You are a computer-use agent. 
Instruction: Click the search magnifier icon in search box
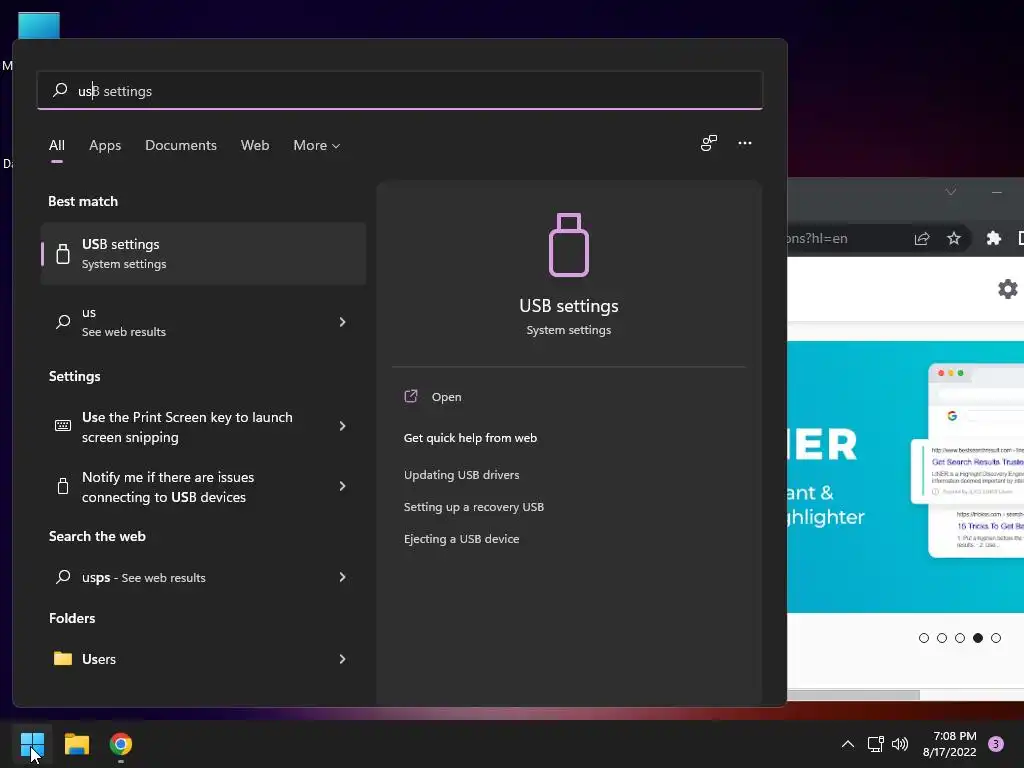[60, 90]
